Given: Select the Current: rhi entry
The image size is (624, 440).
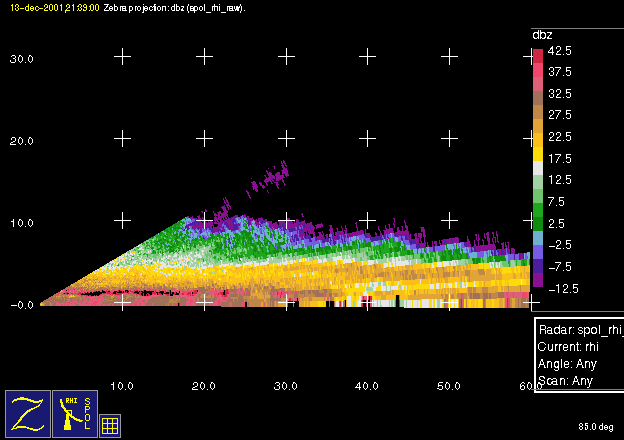Looking at the screenshot, I should 568,346.
